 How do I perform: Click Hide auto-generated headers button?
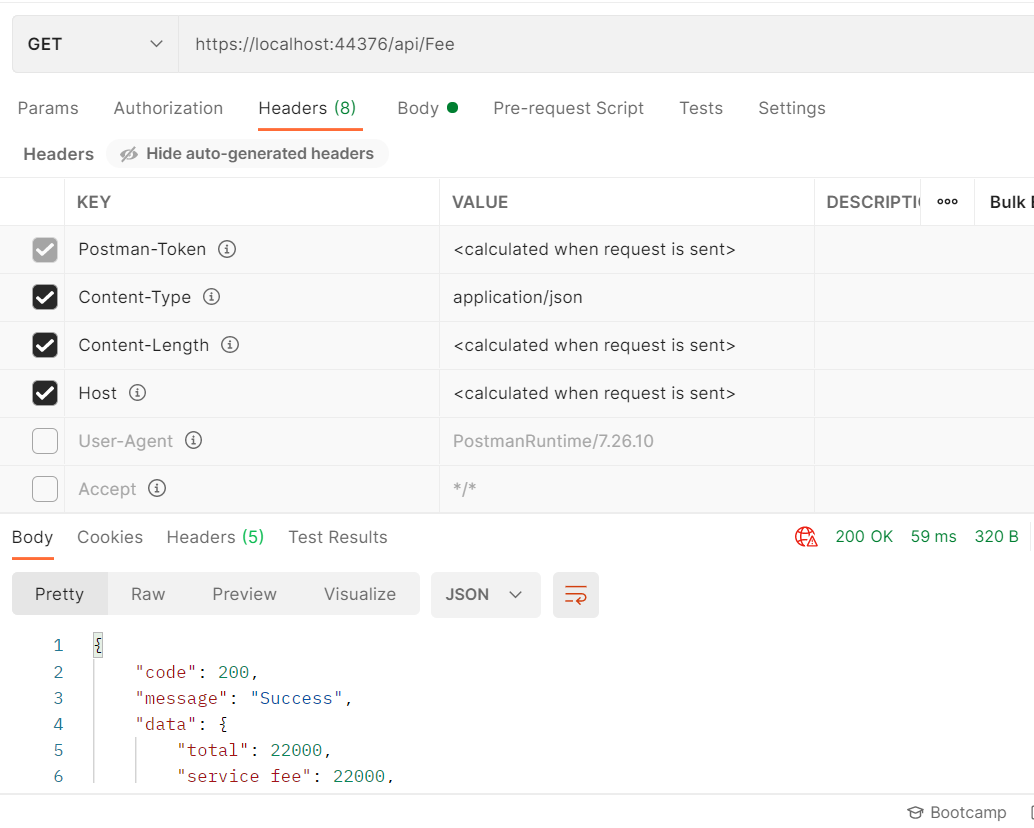click(x=247, y=154)
